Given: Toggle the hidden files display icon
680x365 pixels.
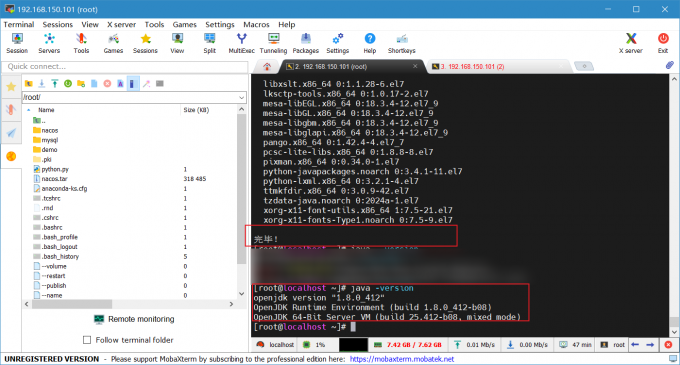Looking at the screenshot, I should click(133, 84).
